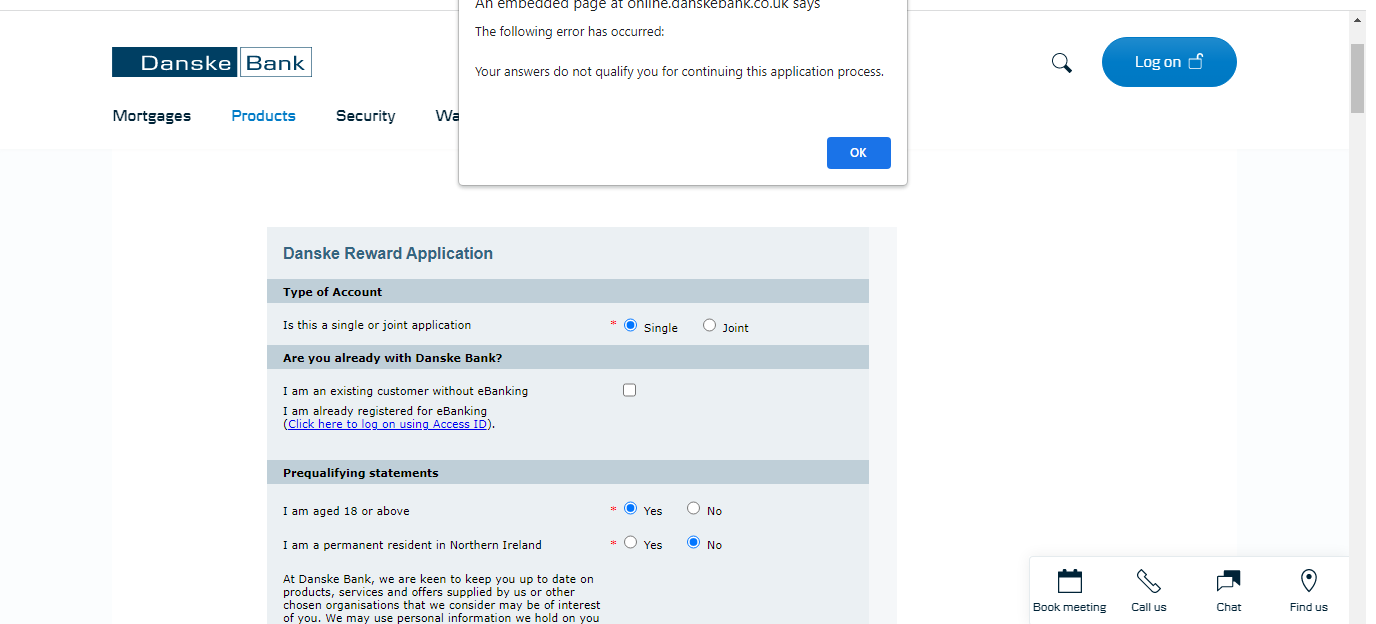Click the page vertical scrollbar thumb
Screen dimensions: 1376x624
click(x=1357, y=78)
